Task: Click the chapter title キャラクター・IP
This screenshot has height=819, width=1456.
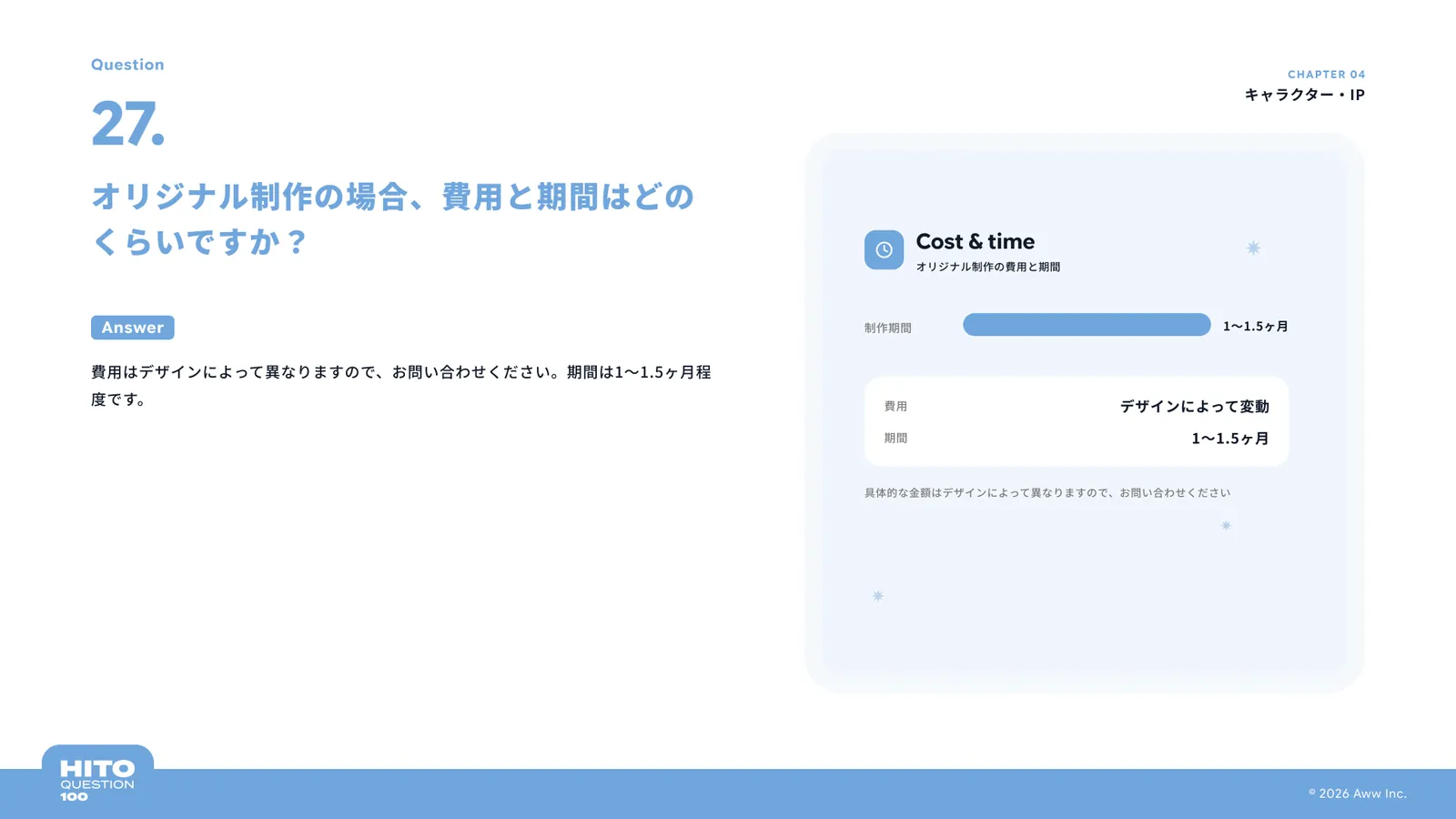Action: click(x=1304, y=95)
